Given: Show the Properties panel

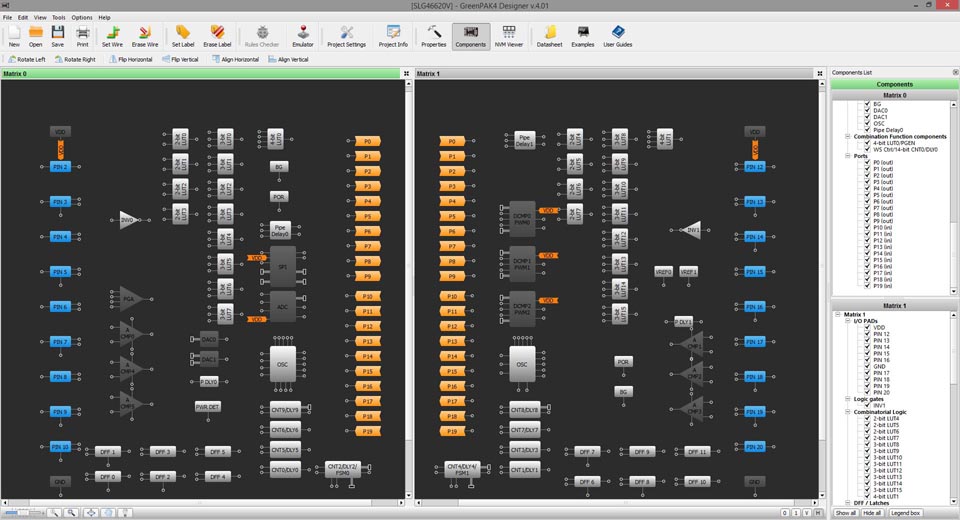Looking at the screenshot, I should 433,36.
